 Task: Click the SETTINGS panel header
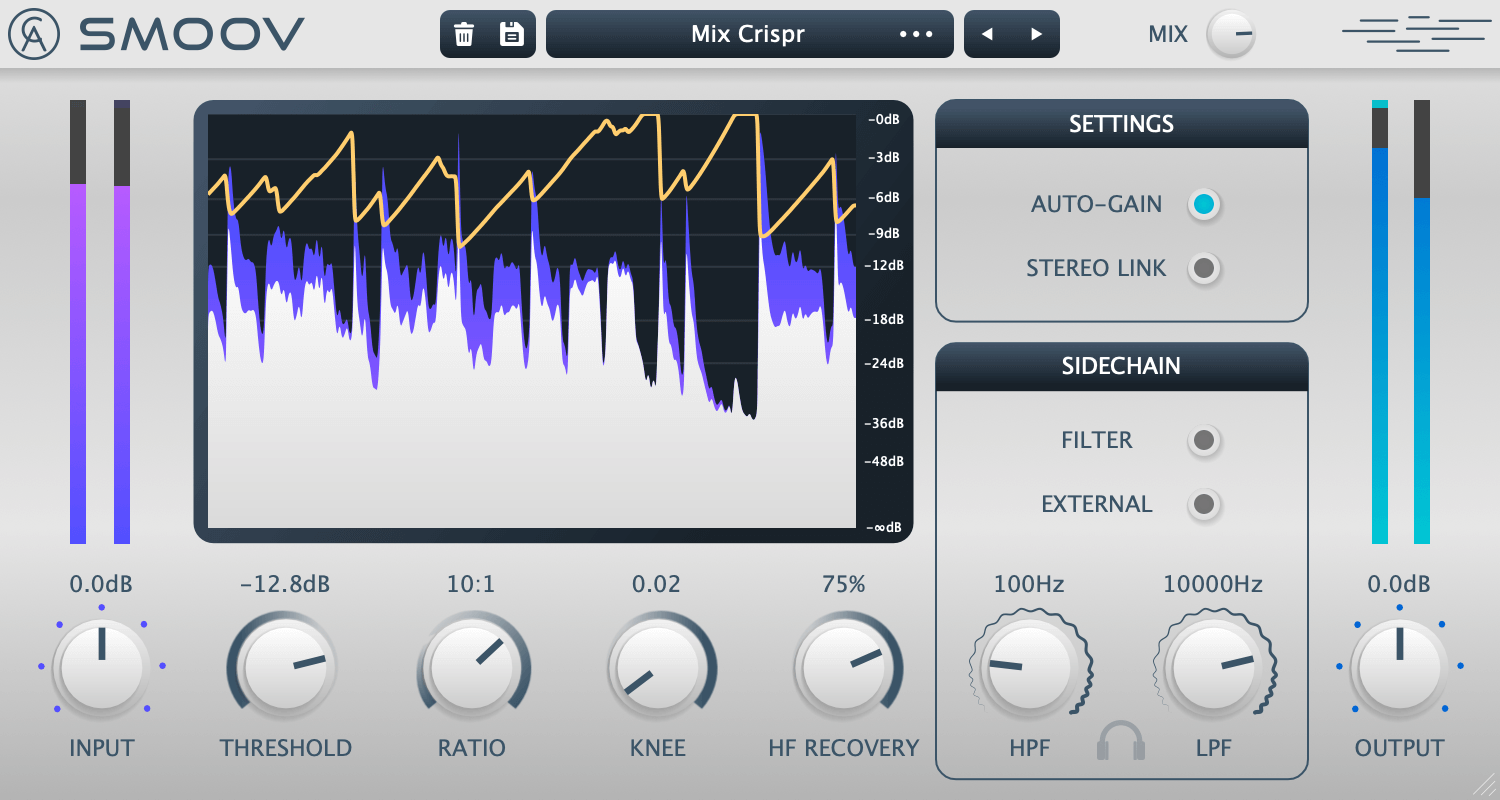tap(1121, 123)
